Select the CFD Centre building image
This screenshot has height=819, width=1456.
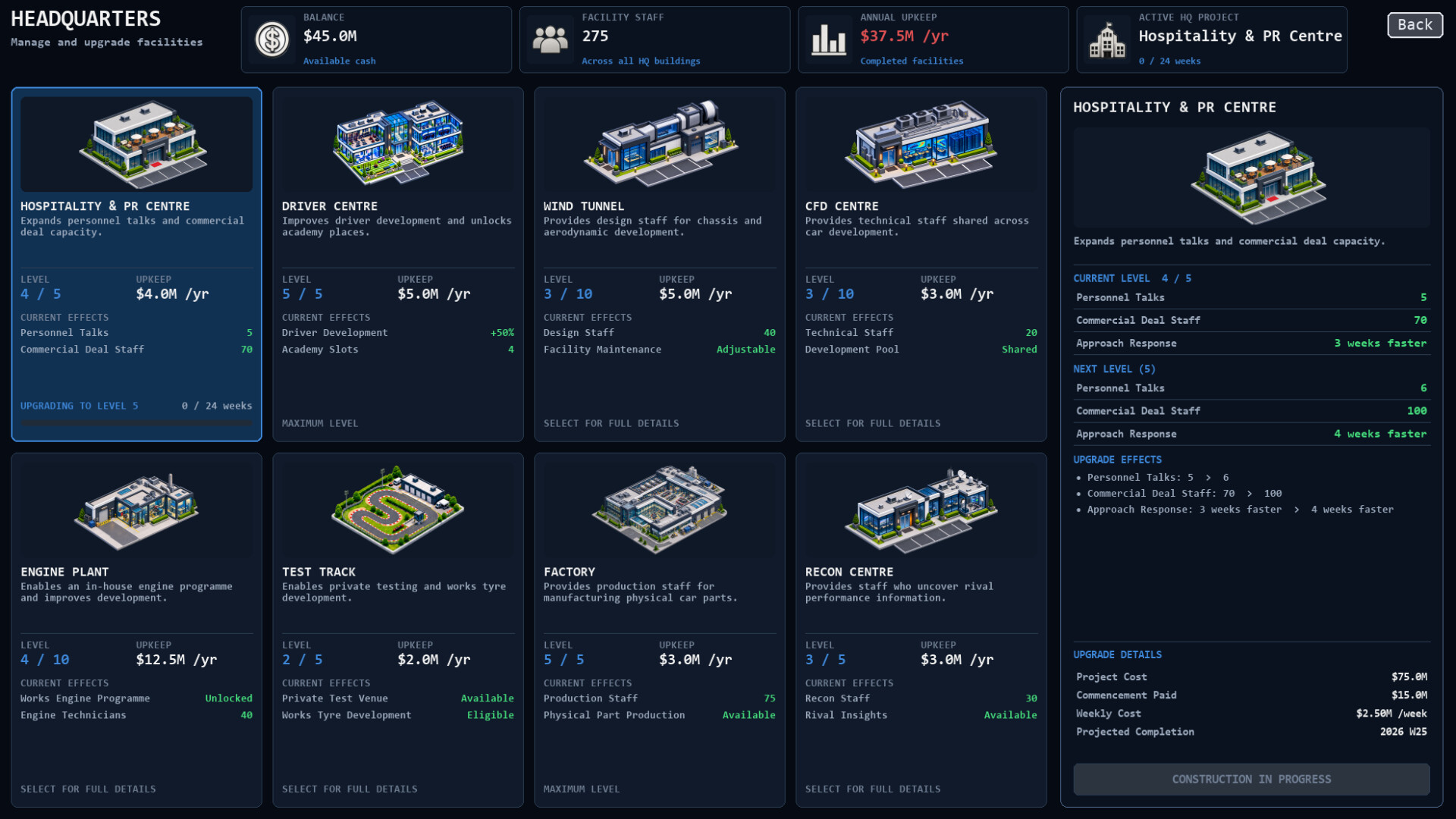pos(921,144)
